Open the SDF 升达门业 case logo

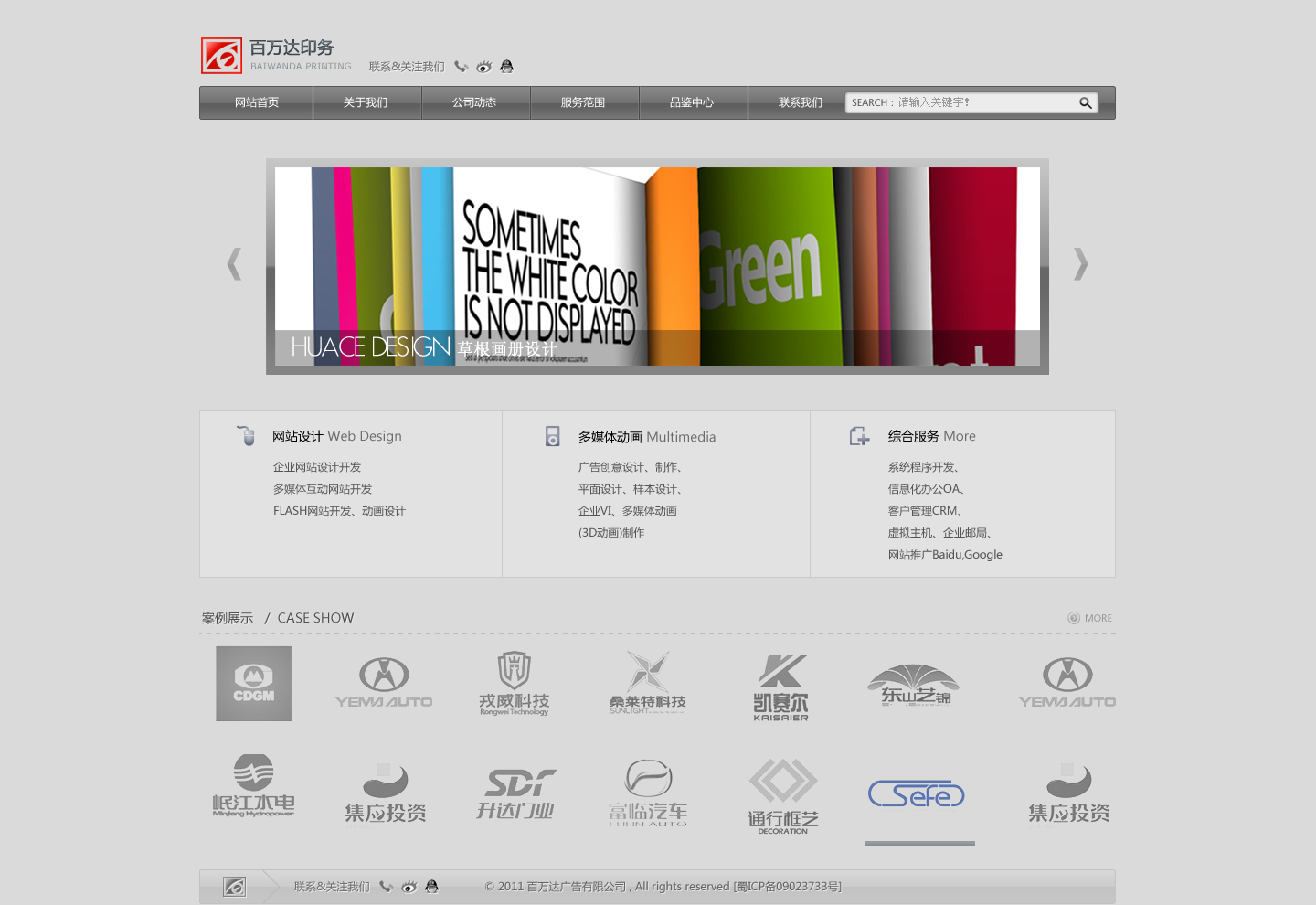click(515, 793)
